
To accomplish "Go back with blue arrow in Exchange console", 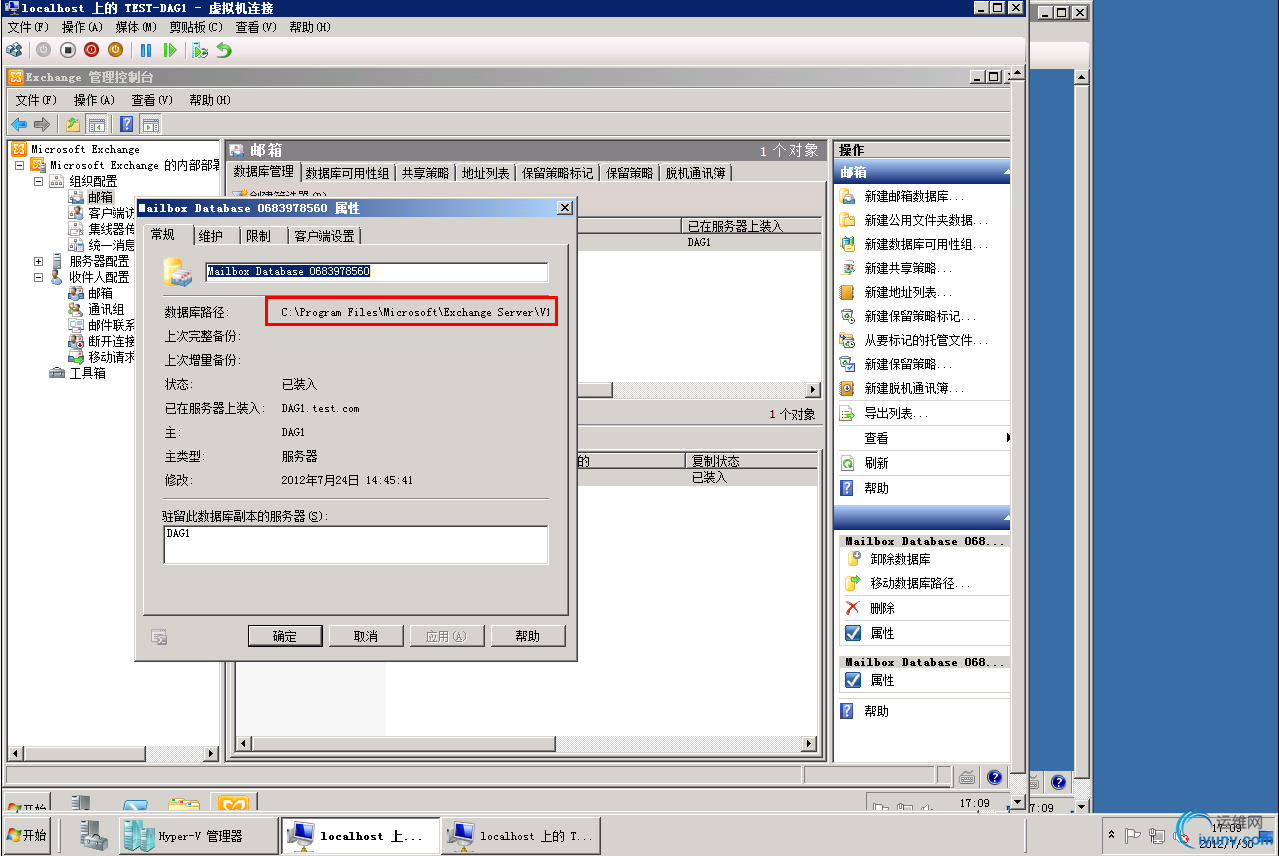I will click(x=19, y=124).
